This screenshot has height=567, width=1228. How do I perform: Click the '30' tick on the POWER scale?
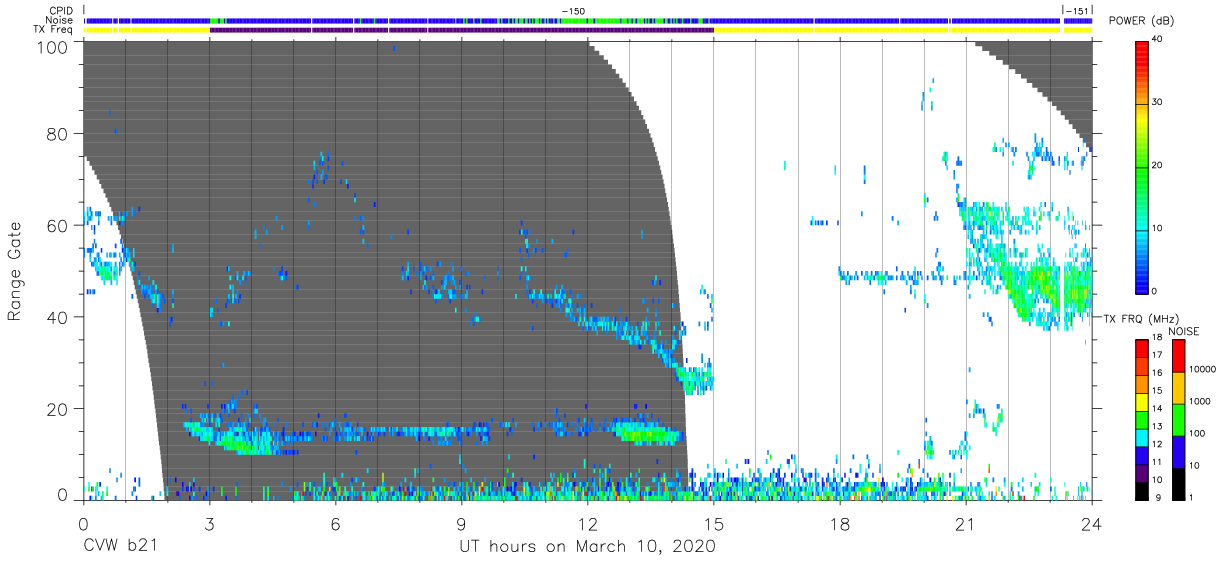1159,103
